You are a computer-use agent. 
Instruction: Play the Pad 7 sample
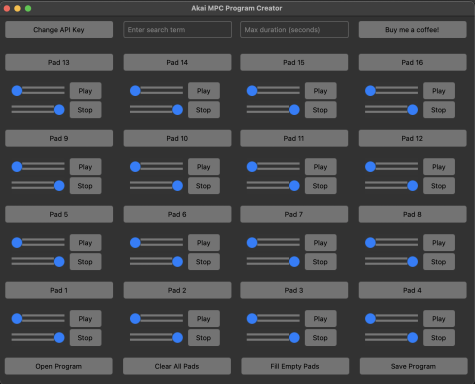click(320, 243)
